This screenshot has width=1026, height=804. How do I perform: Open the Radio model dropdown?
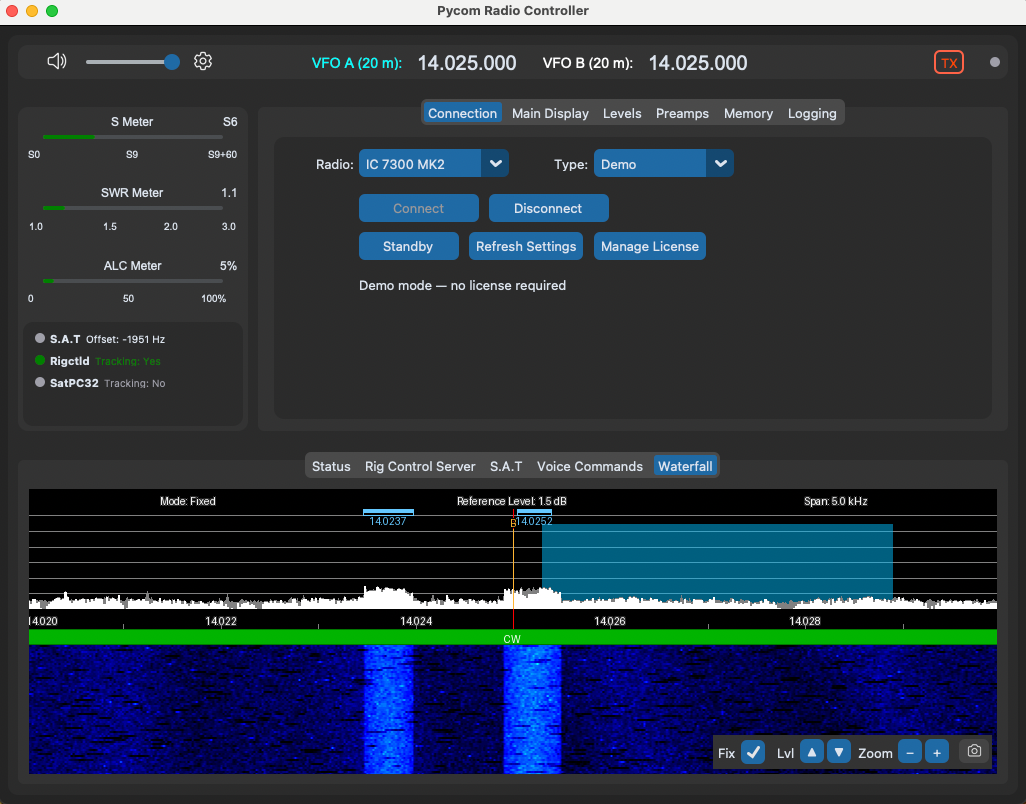434,164
